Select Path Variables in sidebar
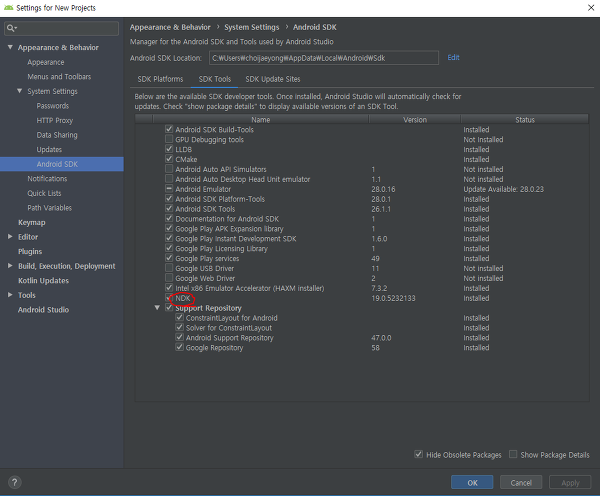 coord(49,207)
